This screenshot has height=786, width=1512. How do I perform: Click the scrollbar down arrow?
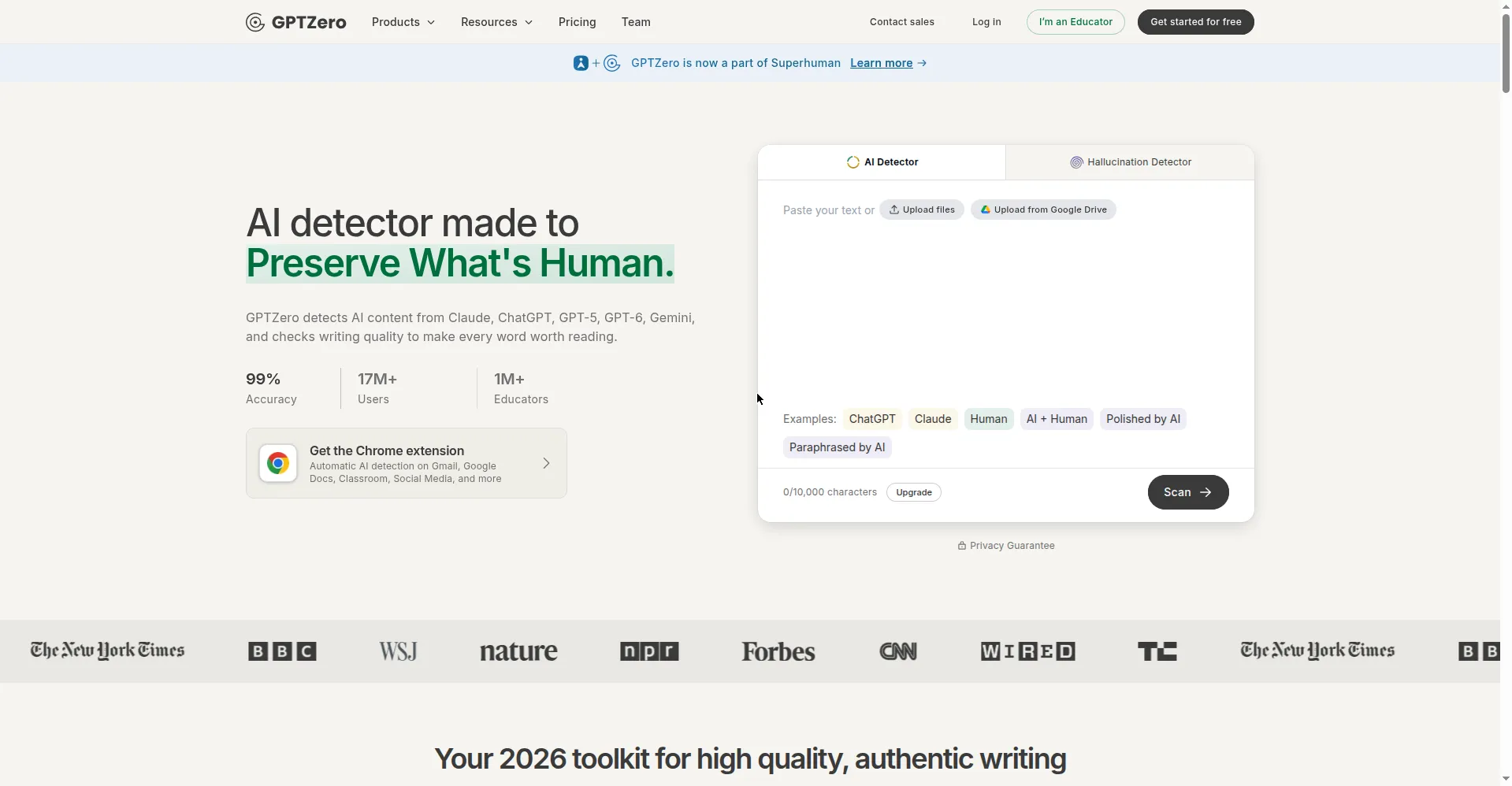point(1506,779)
